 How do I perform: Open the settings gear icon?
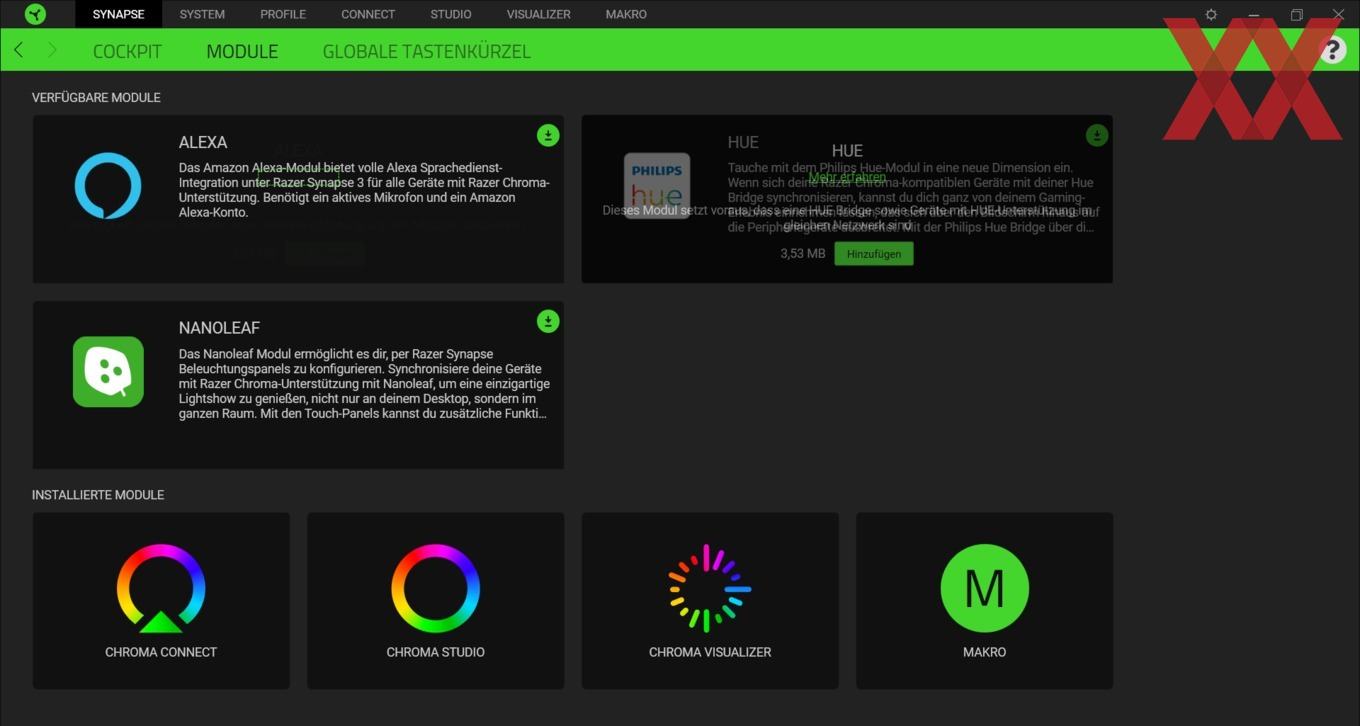(x=1211, y=14)
